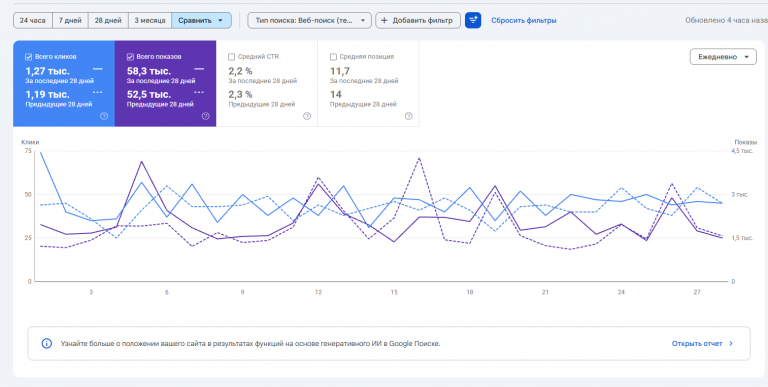Click the day 27 label on chart axis

pyautogui.click(x=697, y=292)
